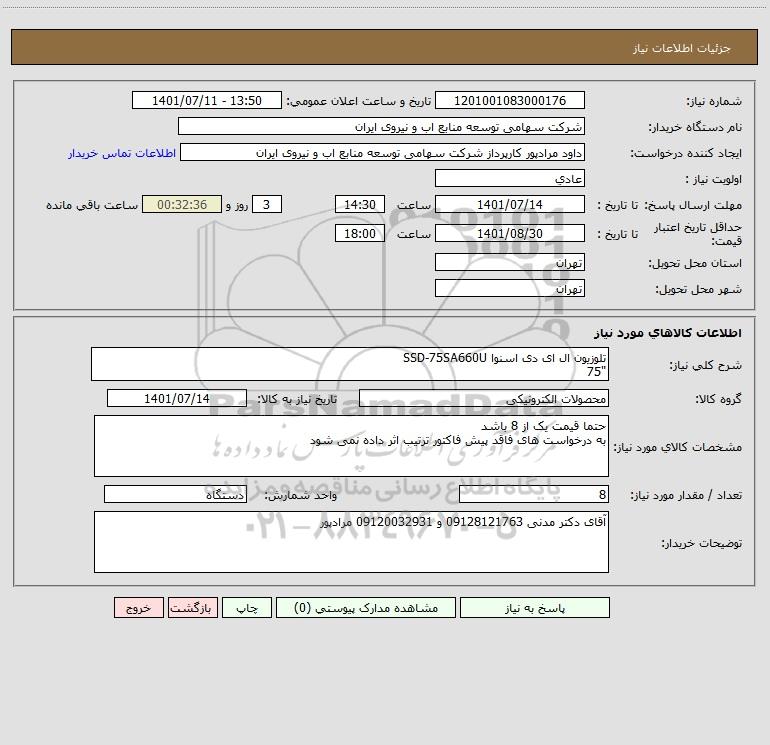Click the validity time field 18:00

(359, 233)
